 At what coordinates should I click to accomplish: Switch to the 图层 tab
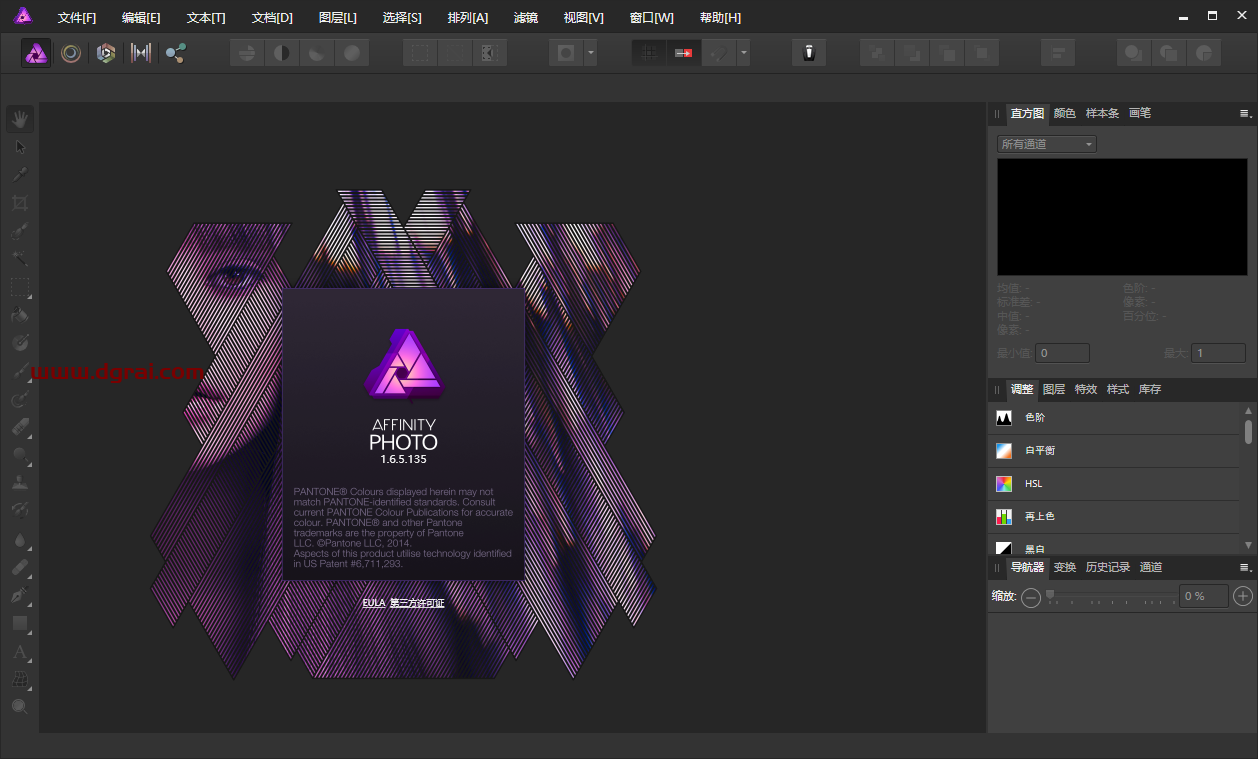(x=1054, y=390)
